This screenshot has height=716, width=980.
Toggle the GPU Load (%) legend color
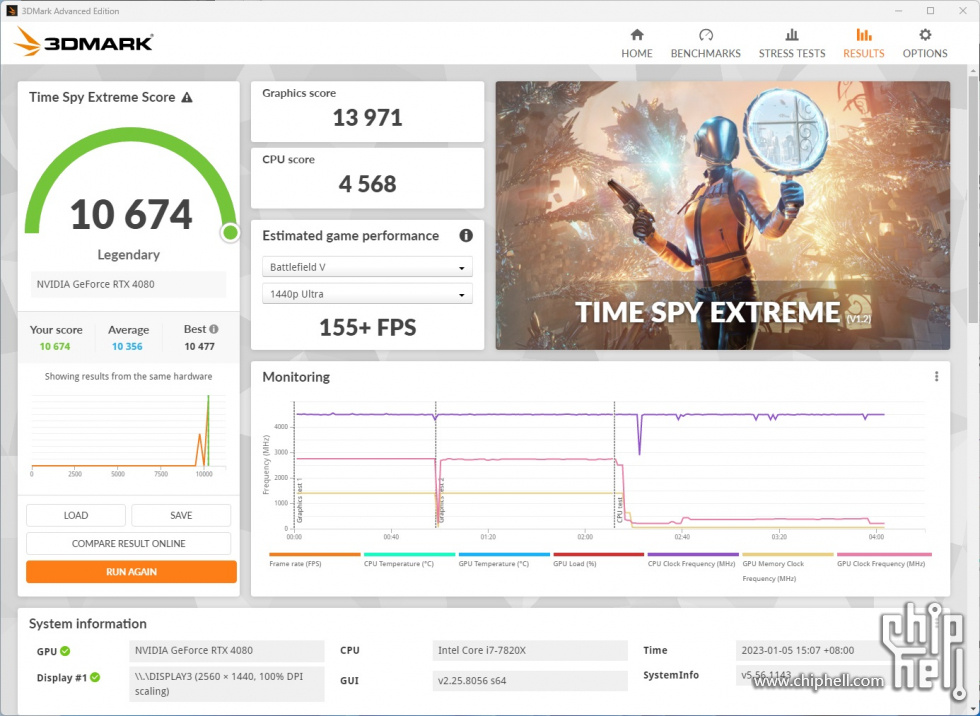[x=599, y=554]
